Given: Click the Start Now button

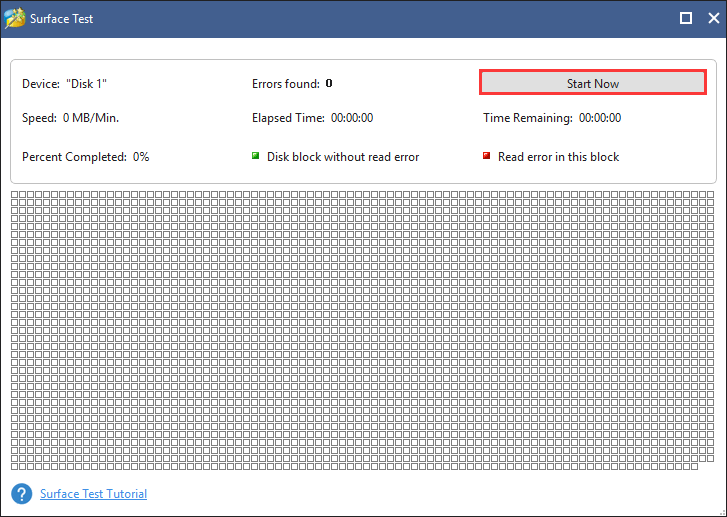Looking at the screenshot, I should [593, 83].
